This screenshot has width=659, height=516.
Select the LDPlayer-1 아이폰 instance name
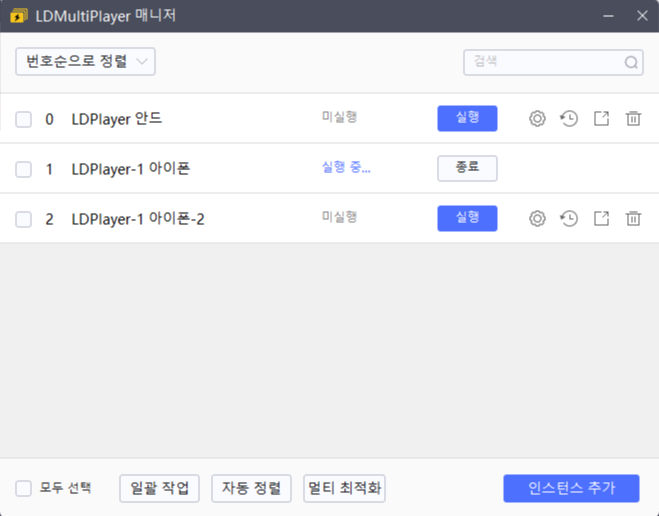[131, 169]
